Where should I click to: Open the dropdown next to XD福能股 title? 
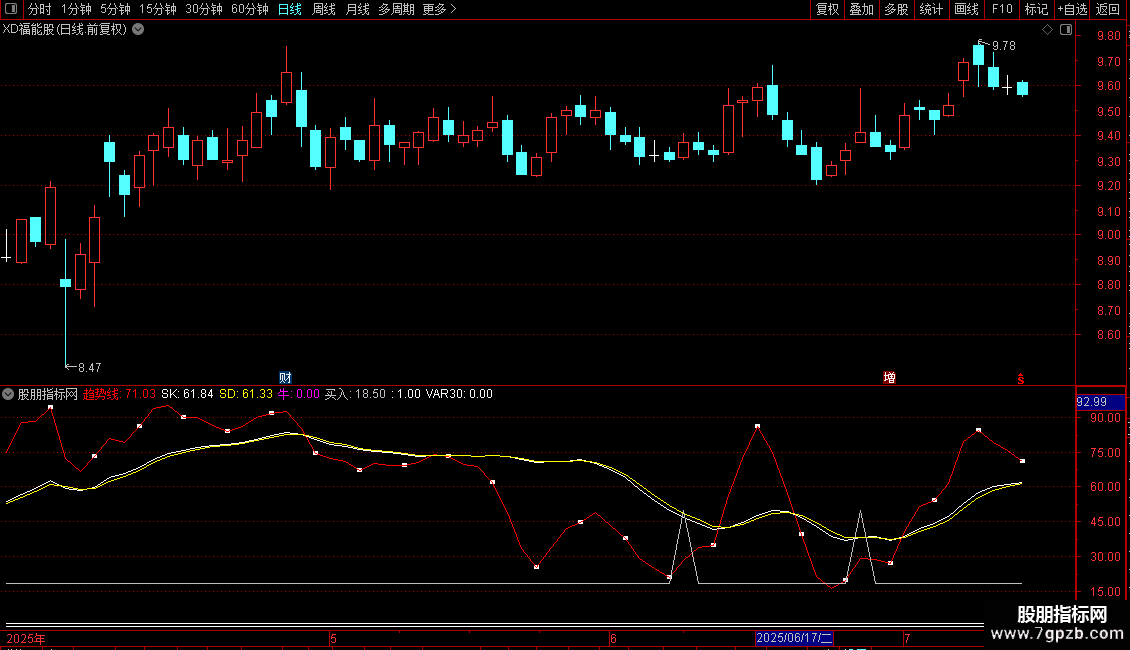pyautogui.click(x=138, y=30)
